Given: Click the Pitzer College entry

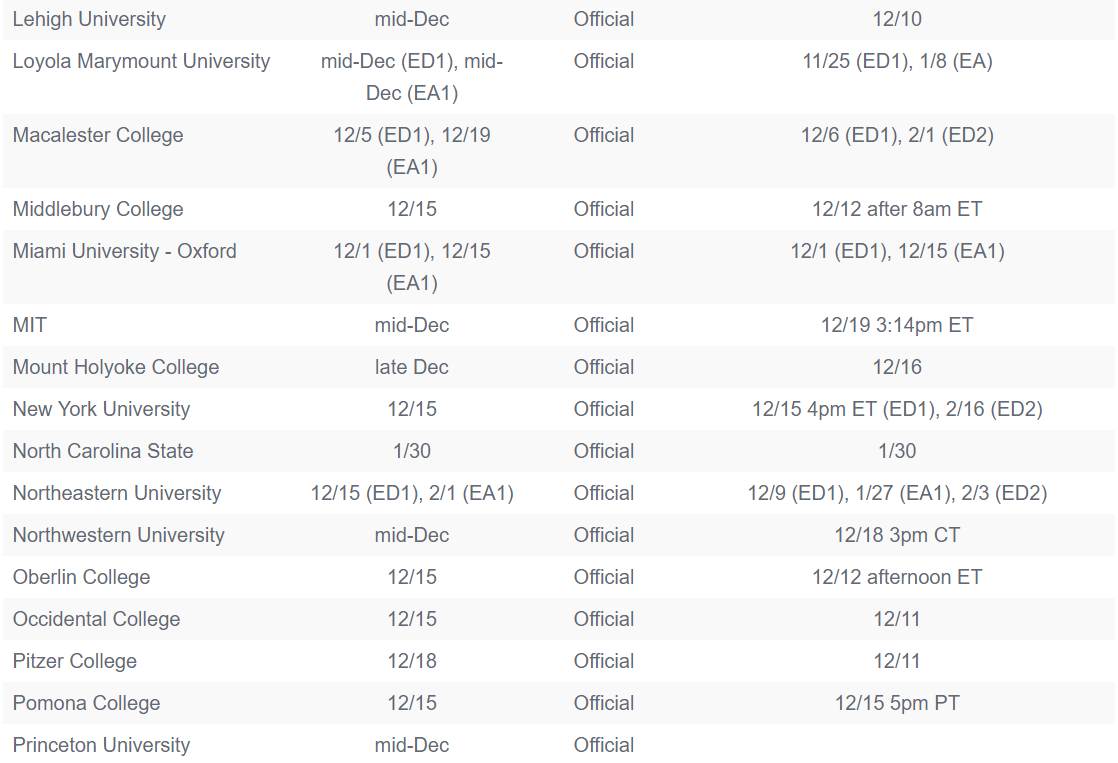Looking at the screenshot, I should (x=75, y=661).
